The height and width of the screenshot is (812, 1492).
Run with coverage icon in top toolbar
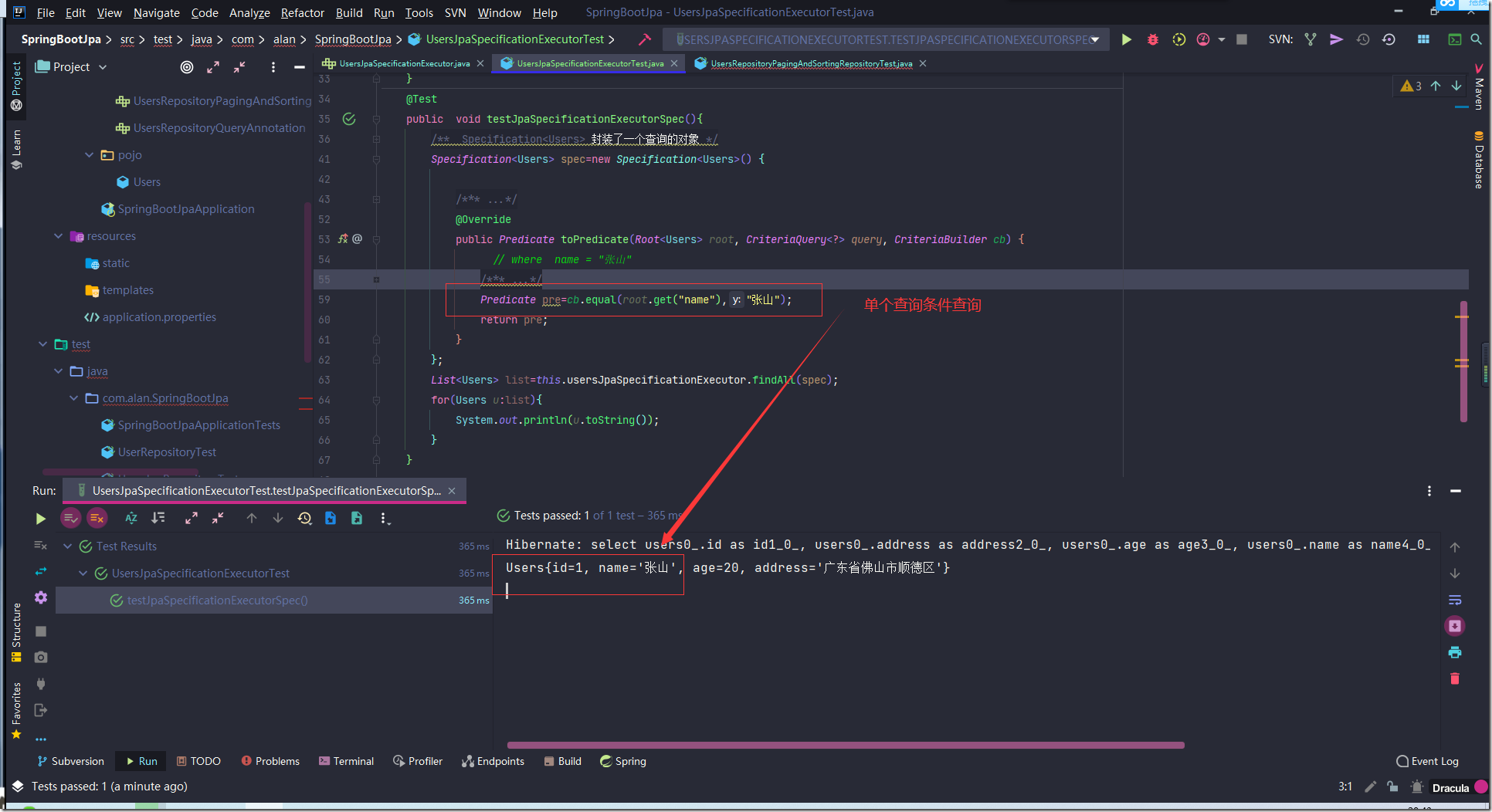[1178, 39]
